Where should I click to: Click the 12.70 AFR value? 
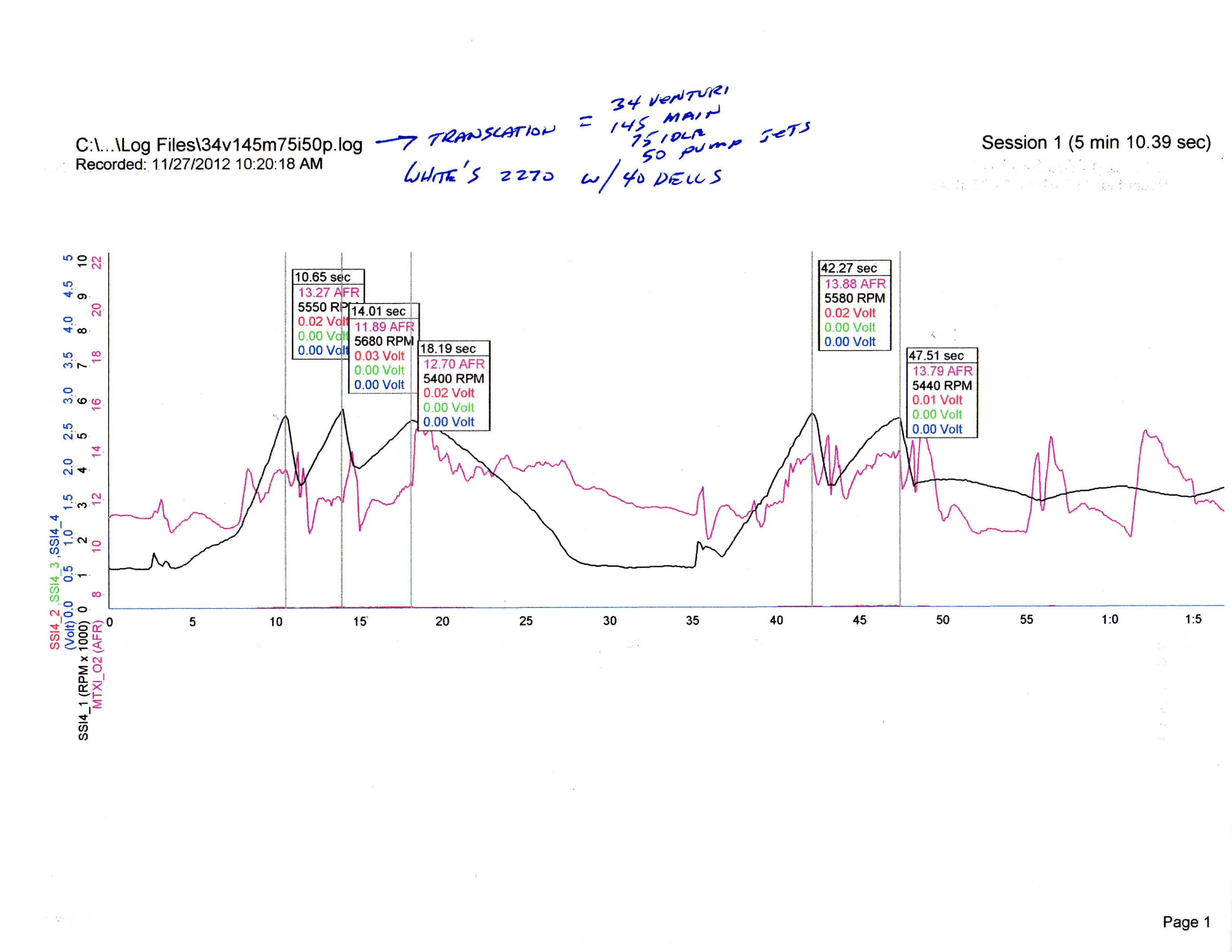pos(454,364)
